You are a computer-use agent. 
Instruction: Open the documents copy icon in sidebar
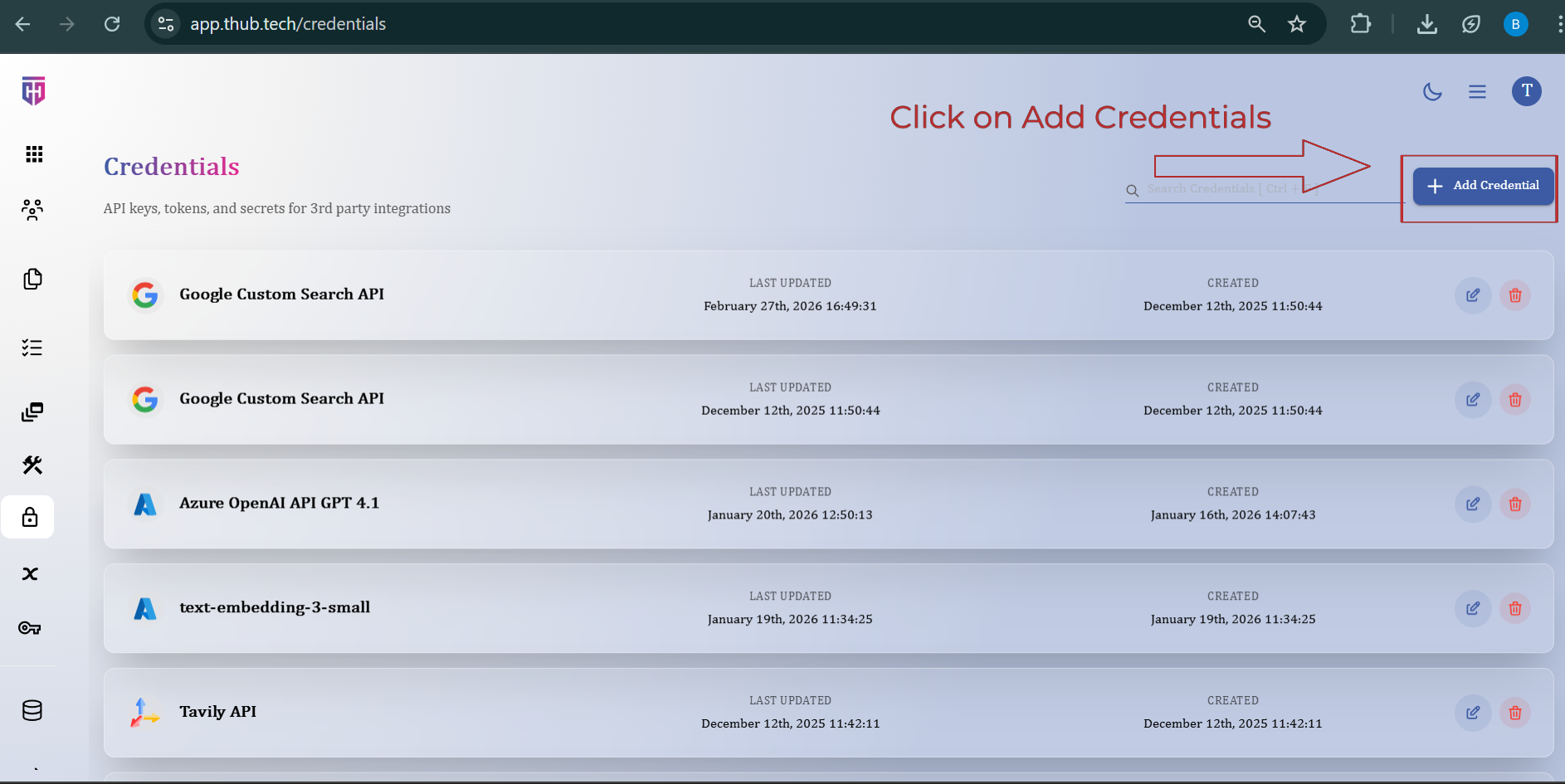[32, 280]
